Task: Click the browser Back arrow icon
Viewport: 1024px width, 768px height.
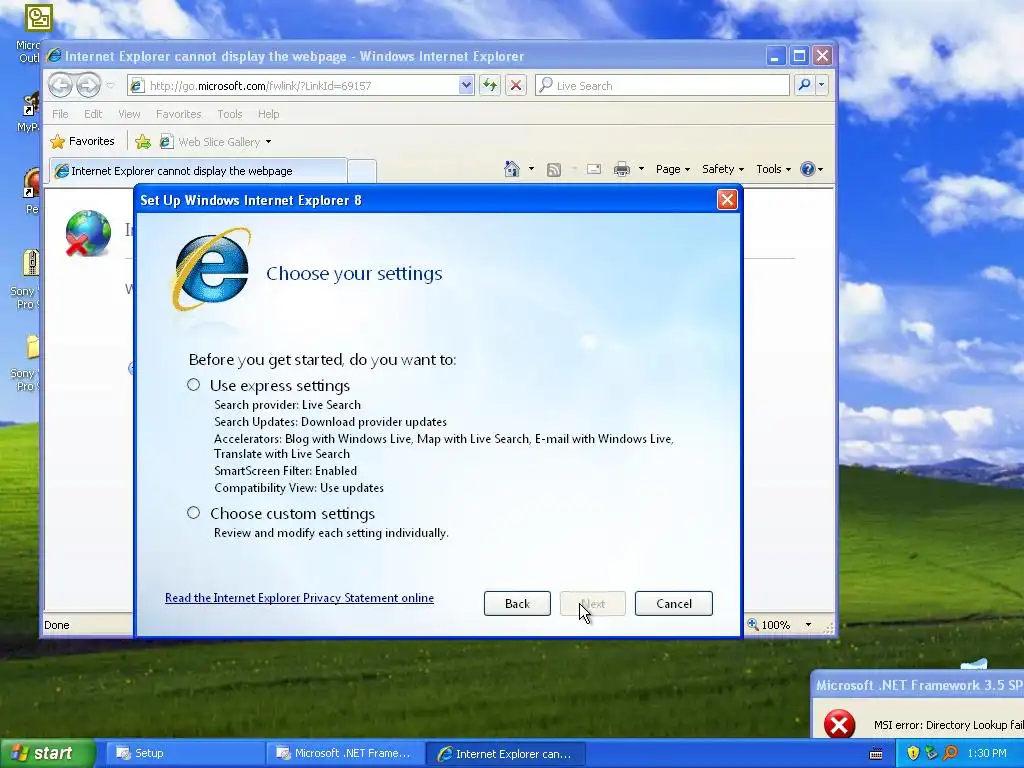Action: [60, 85]
